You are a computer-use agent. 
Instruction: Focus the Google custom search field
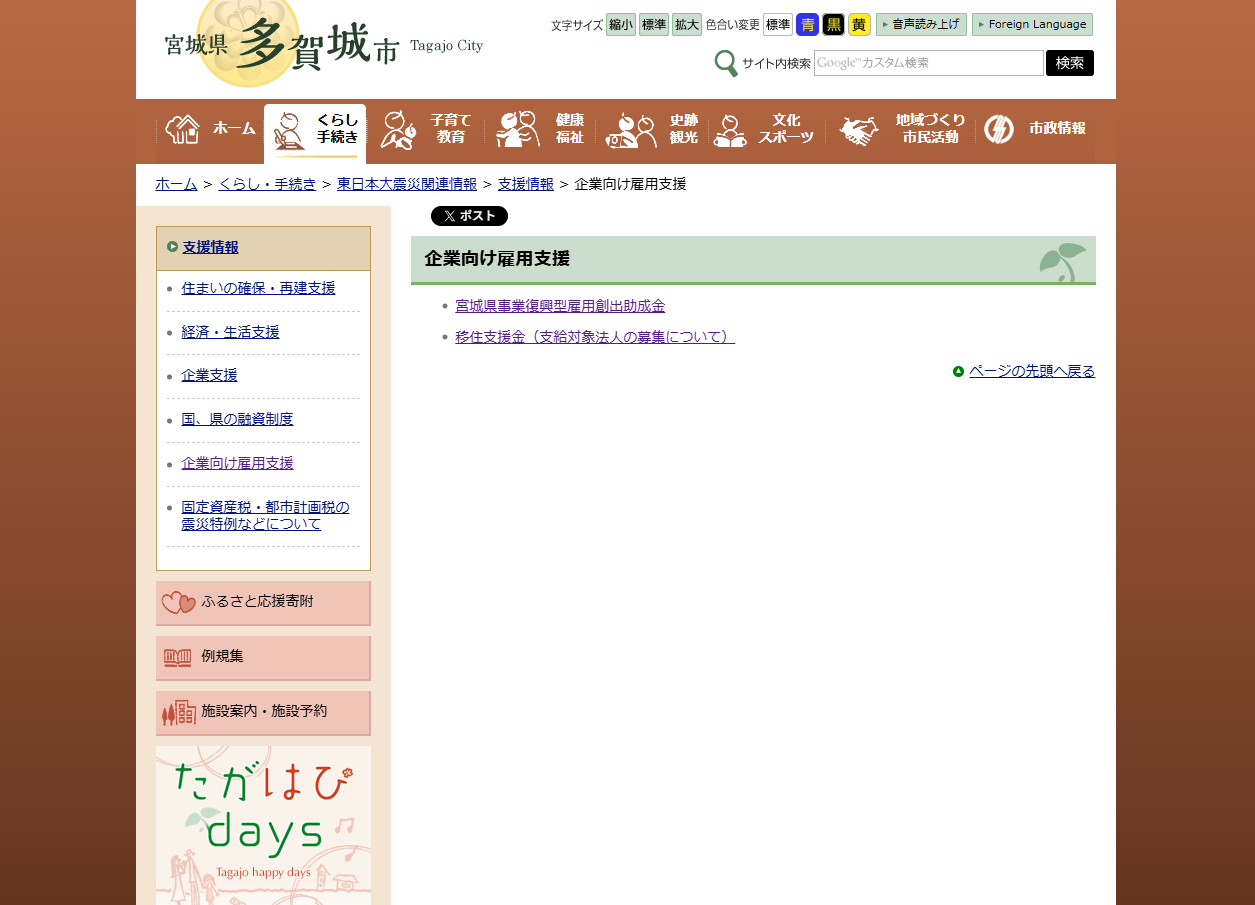click(929, 63)
